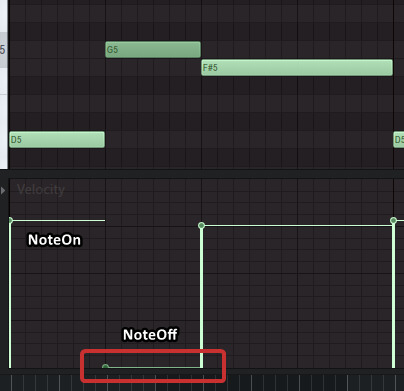Screen dimensions: 404x391
Task: Expand the Velocity lane selector arrow
Action: click(3, 190)
